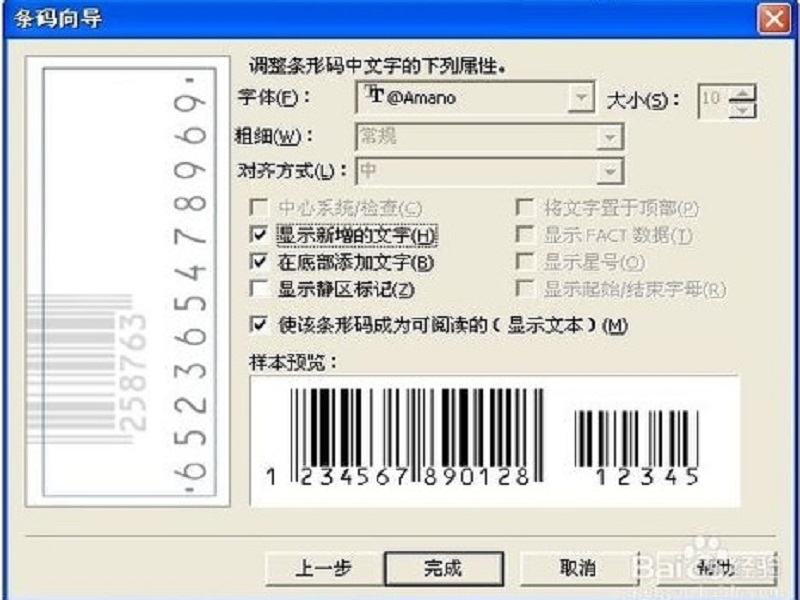Toggle 显示 FACT 数据(T) checkbox
800x600 pixels.
[524, 235]
